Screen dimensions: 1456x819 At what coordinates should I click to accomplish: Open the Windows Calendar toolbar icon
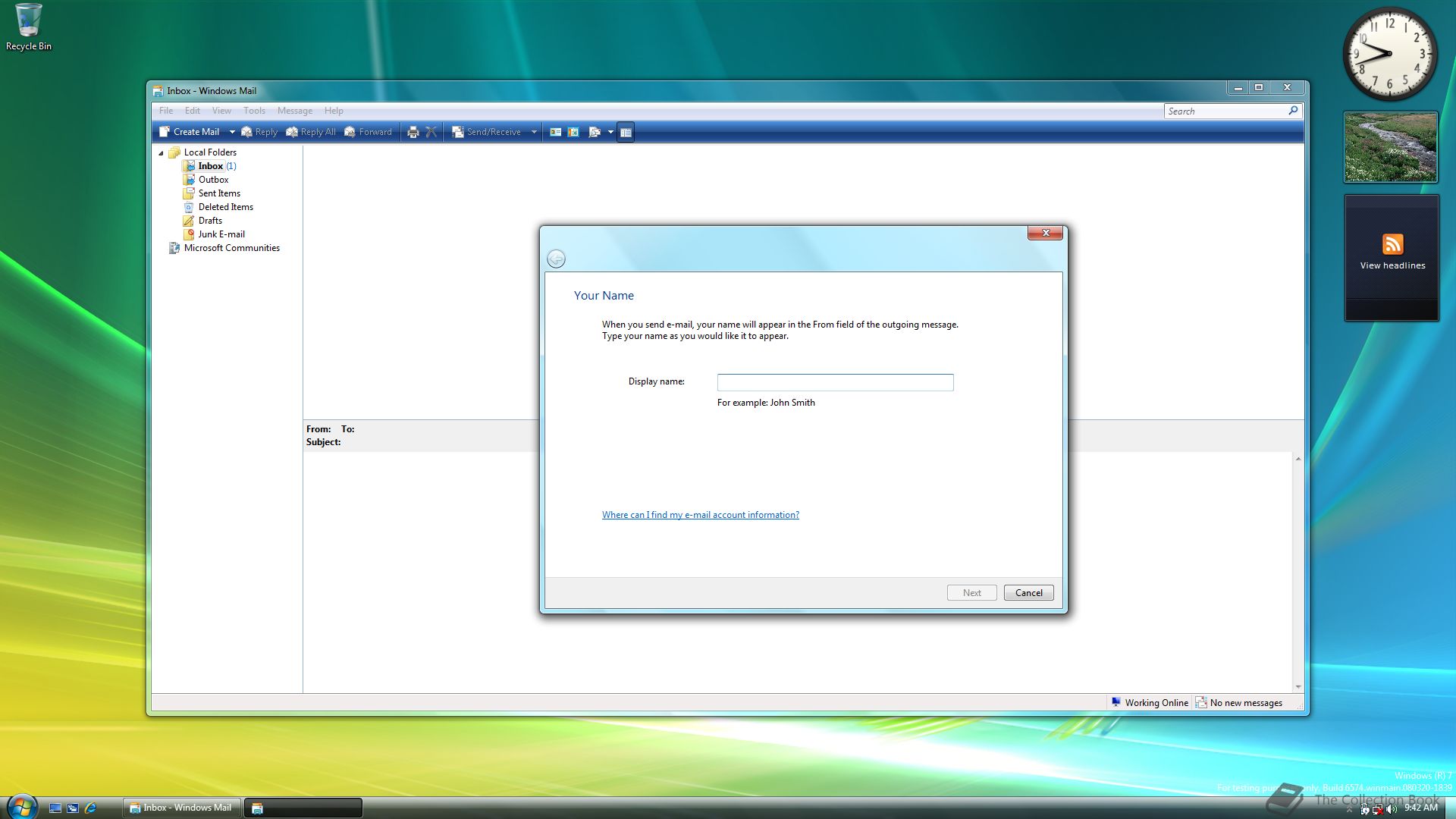pos(574,132)
